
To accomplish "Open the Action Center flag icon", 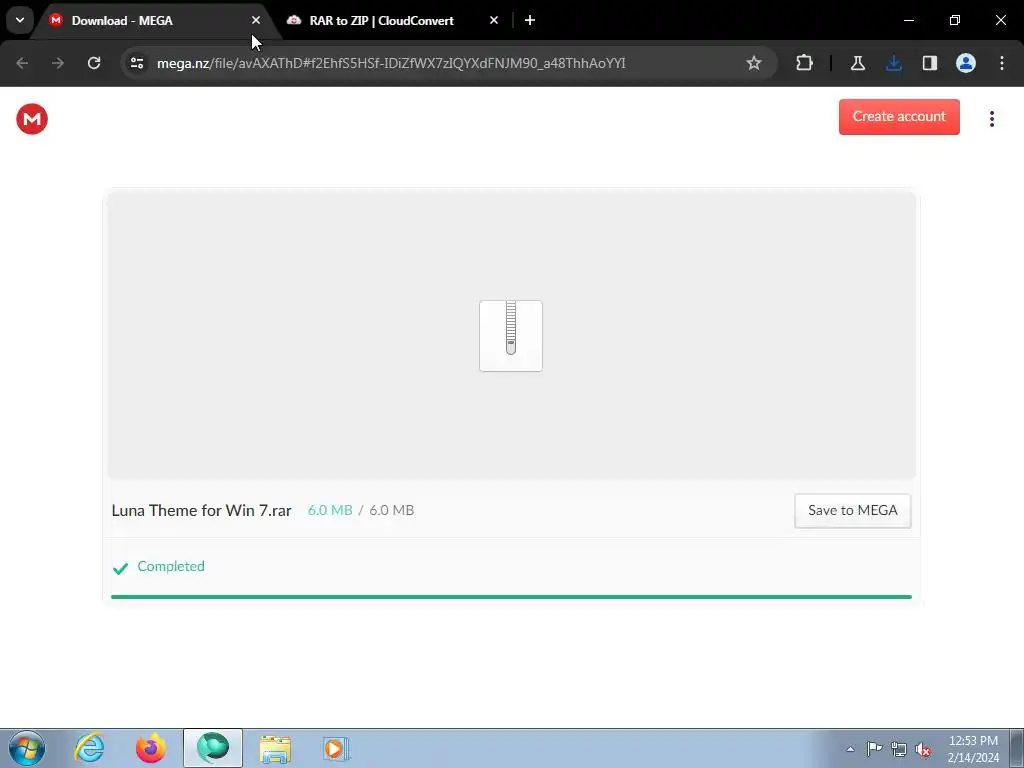I will pos(874,749).
